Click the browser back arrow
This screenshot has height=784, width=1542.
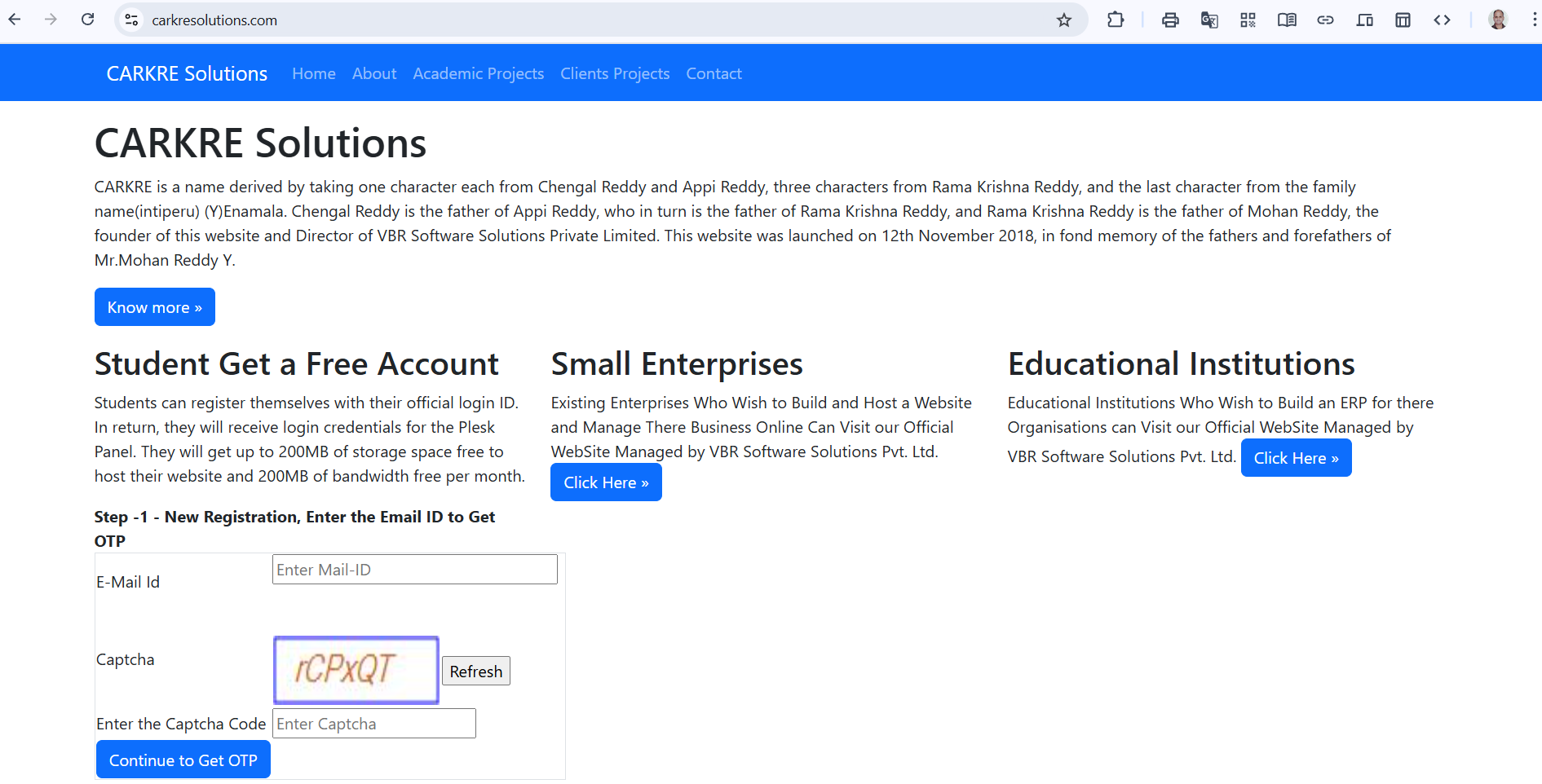[15, 20]
